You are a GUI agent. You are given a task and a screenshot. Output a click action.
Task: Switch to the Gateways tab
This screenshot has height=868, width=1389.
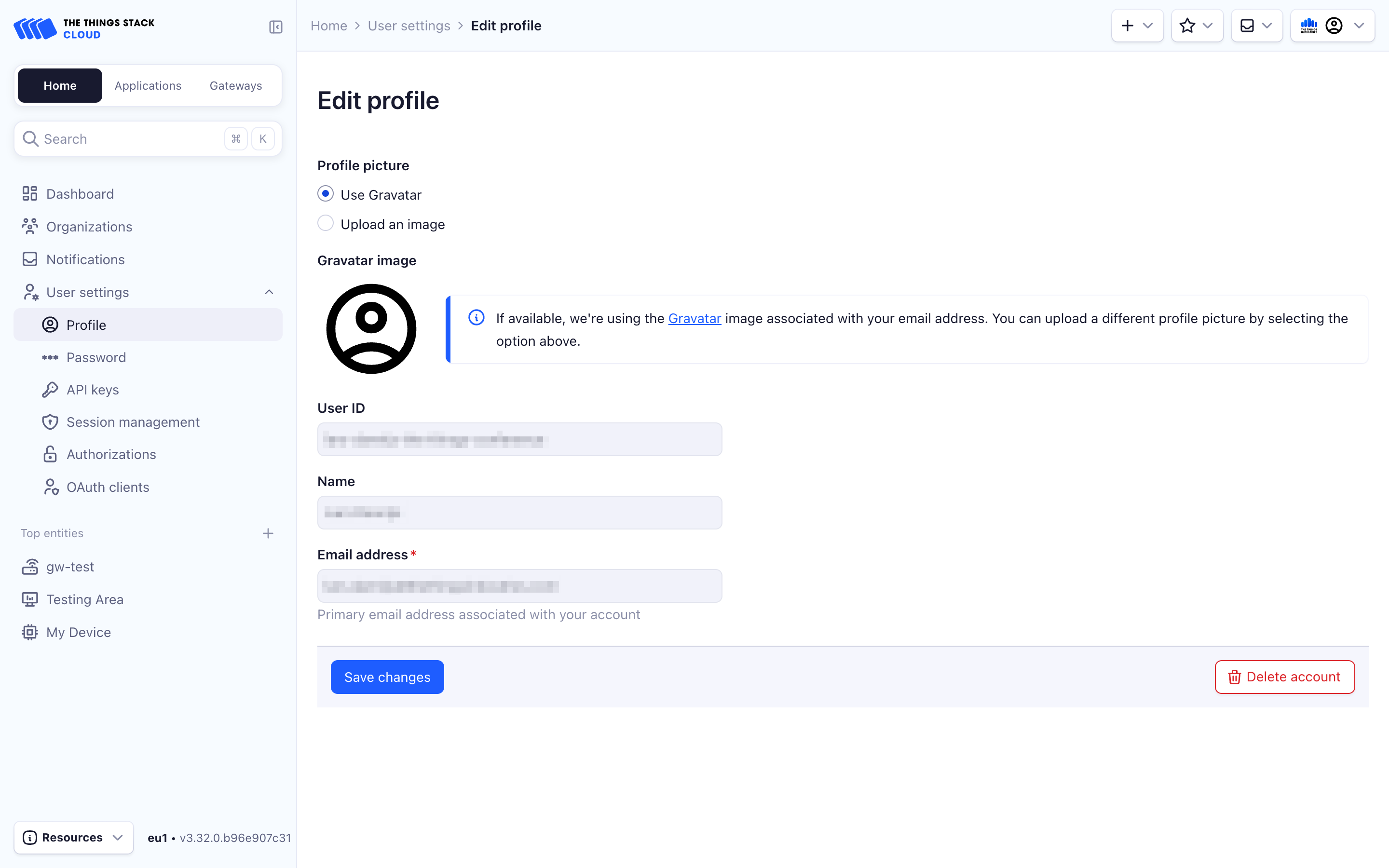point(235,85)
